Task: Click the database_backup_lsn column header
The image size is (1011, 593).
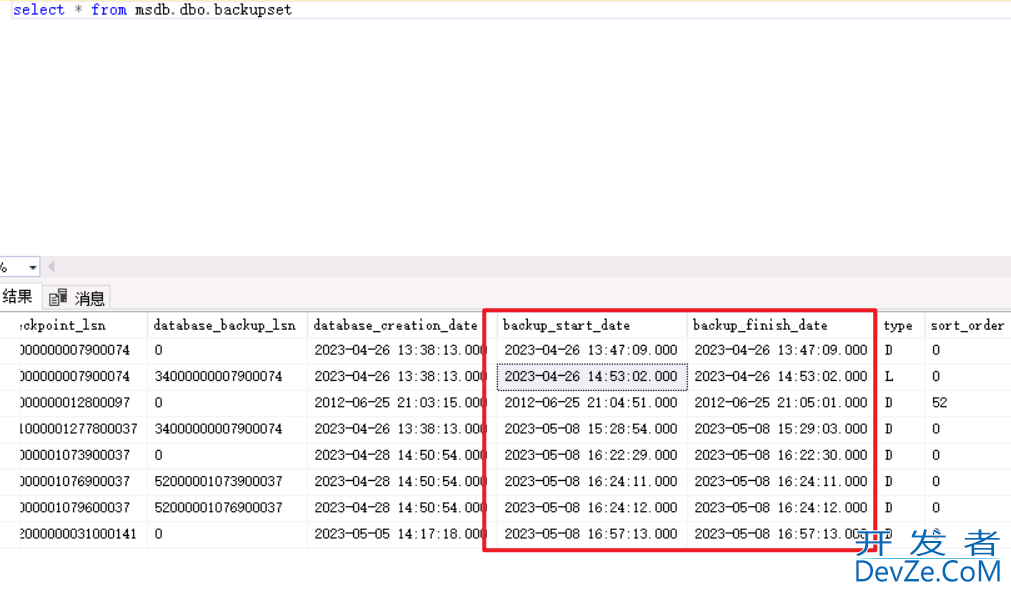Action: pos(227,326)
